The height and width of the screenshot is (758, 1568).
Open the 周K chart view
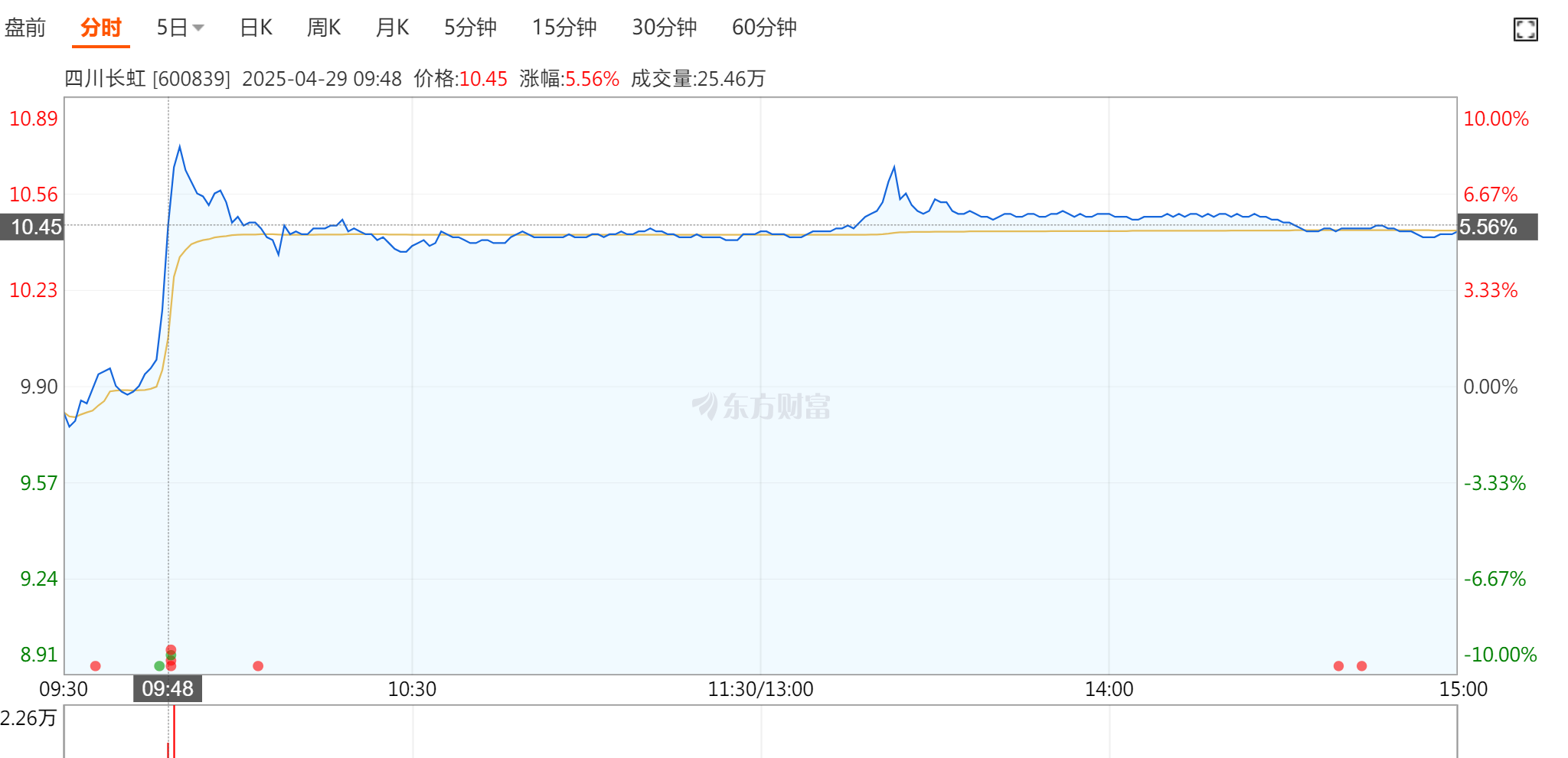[x=324, y=28]
